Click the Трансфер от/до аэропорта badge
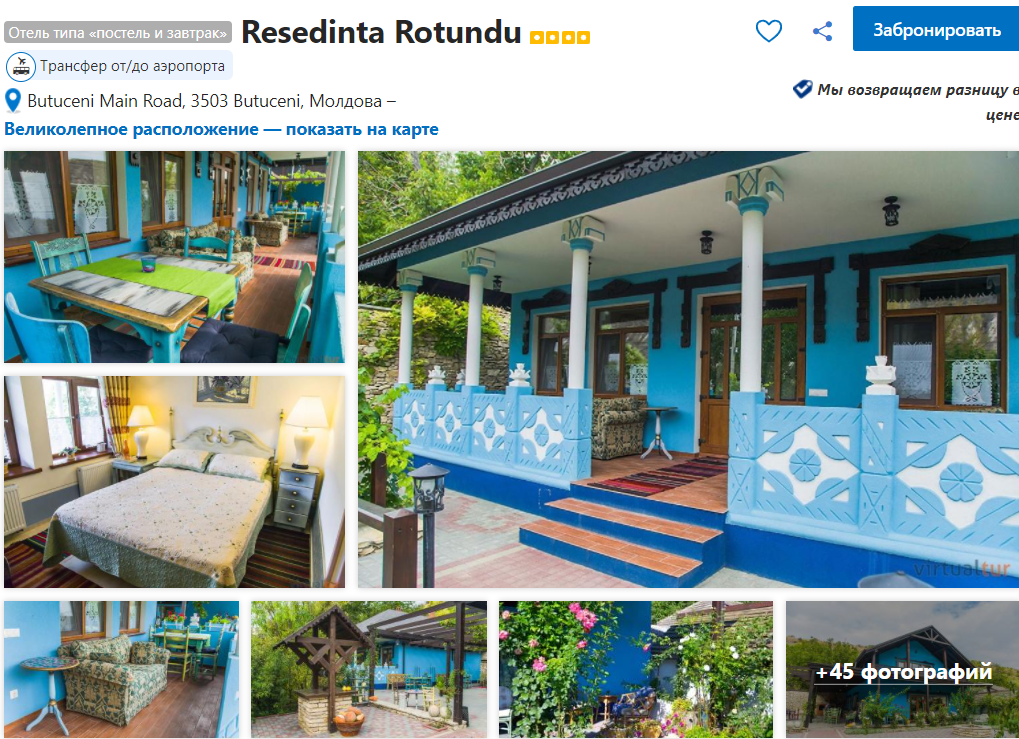Image resolution: width=1019 pixels, height=739 pixels. click(118, 66)
